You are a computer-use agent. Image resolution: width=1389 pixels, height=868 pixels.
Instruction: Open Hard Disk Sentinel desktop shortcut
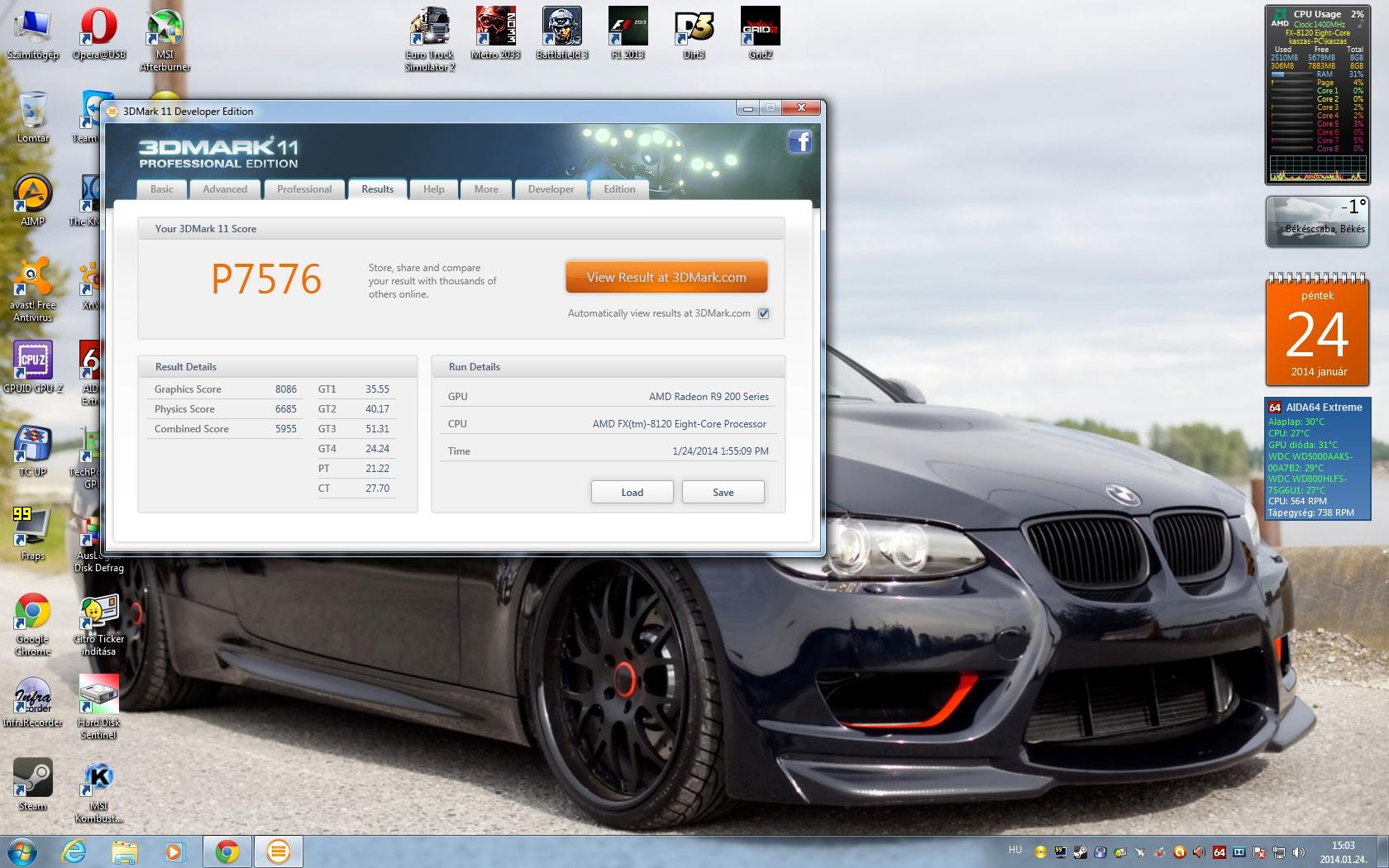(99, 708)
